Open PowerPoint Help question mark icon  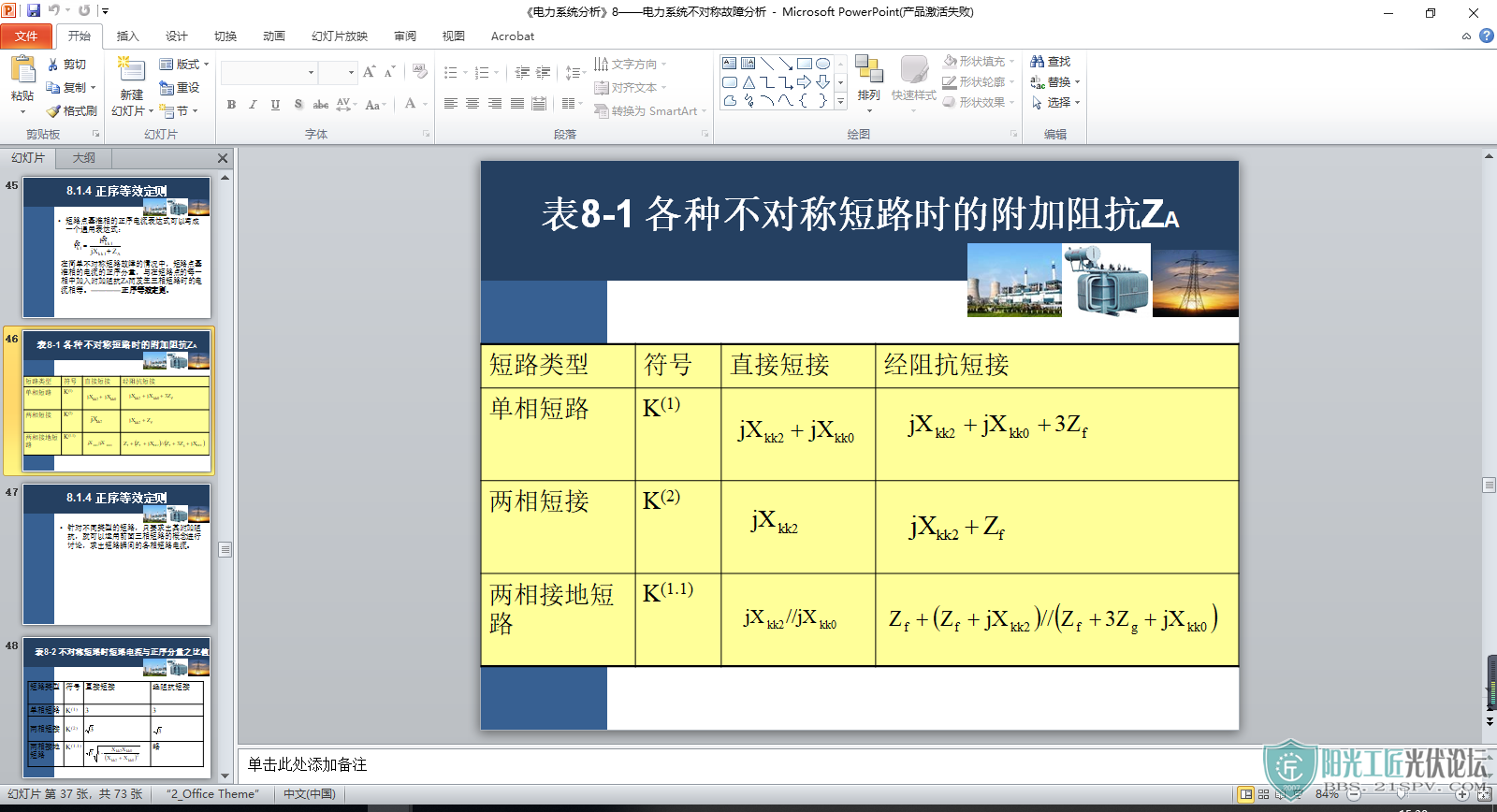pyautogui.click(x=1486, y=36)
